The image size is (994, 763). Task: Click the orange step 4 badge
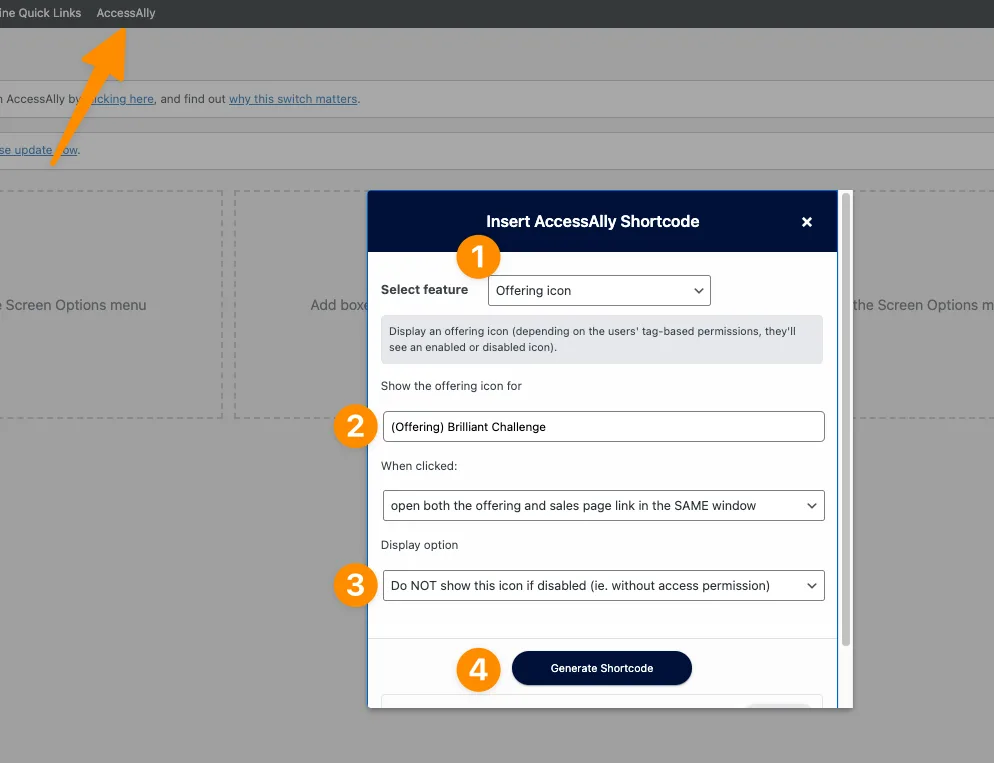pos(478,669)
